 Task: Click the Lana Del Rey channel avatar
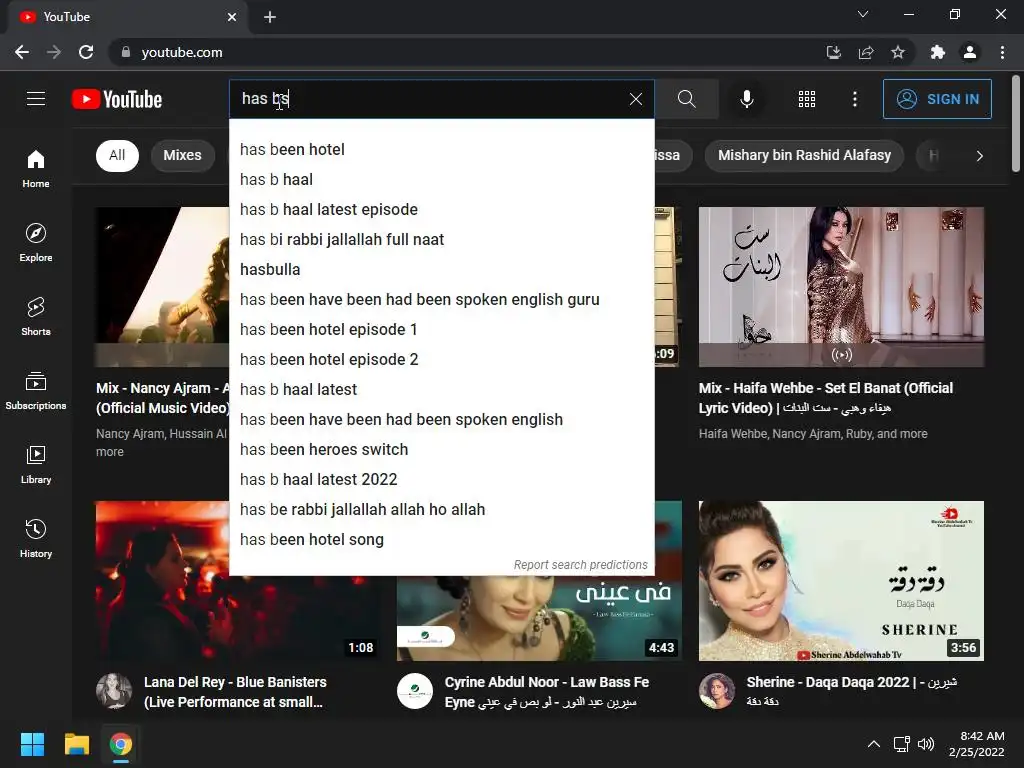(x=114, y=691)
